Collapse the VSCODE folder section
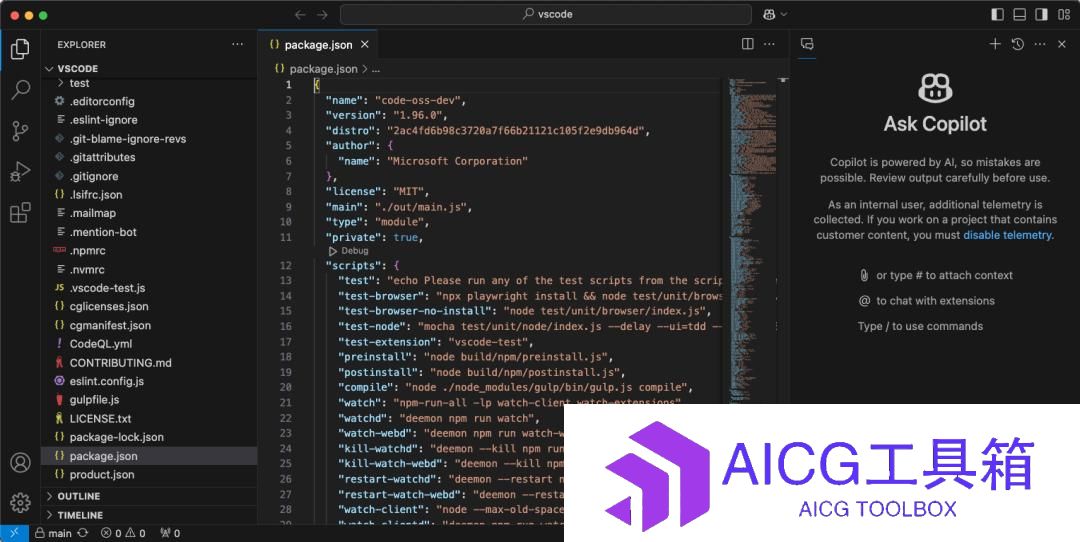This screenshot has height=542, width=1080. coord(149,69)
